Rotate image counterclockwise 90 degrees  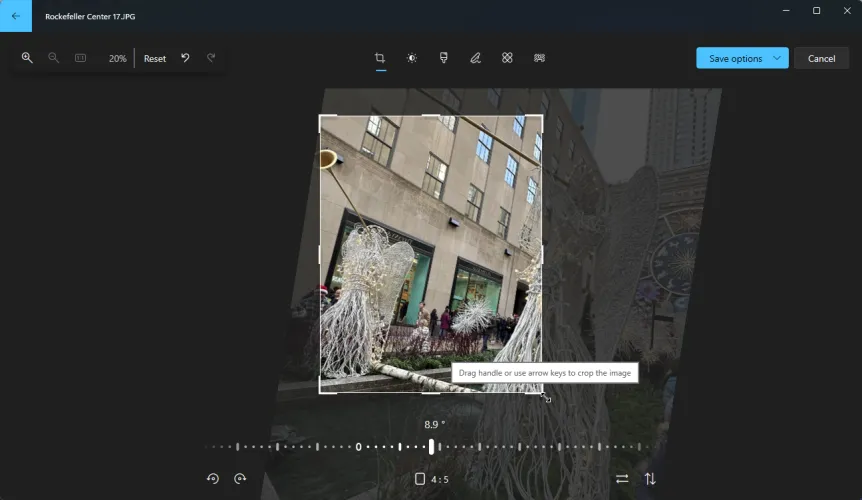coord(213,479)
